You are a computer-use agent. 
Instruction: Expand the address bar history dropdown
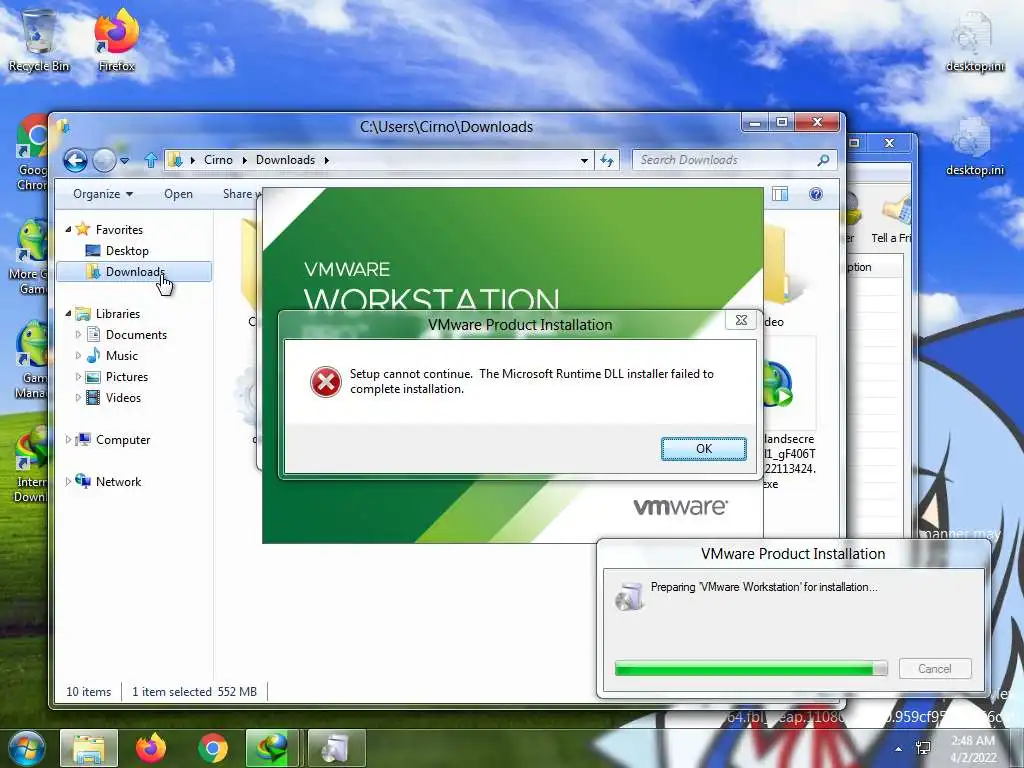(584, 161)
